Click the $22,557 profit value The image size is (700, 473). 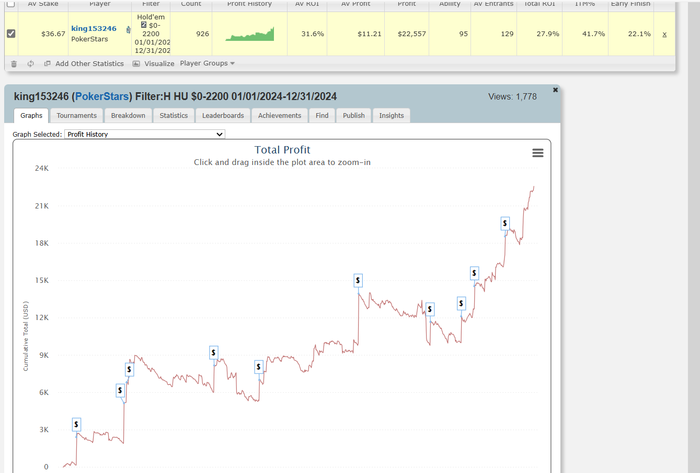[412, 34]
